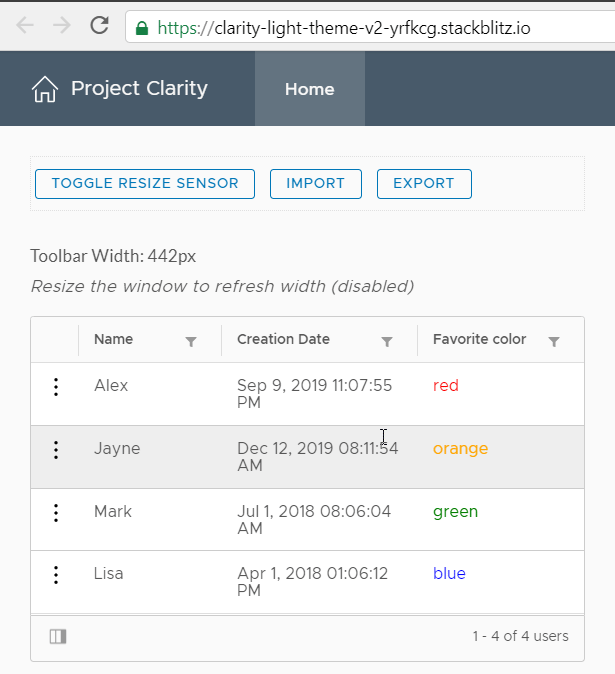This screenshot has height=674, width=615.
Task: Open the row actions menu for Alex
Action: pos(56,387)
